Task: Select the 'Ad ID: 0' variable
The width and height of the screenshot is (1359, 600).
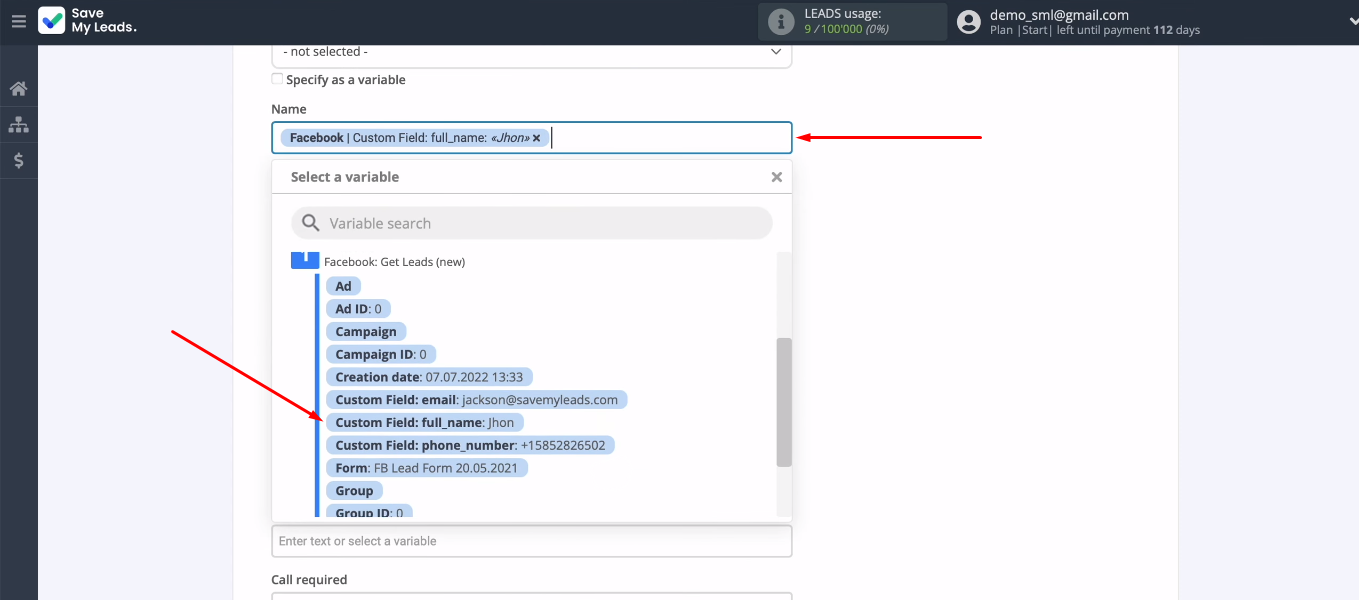Action: [358, 309]
